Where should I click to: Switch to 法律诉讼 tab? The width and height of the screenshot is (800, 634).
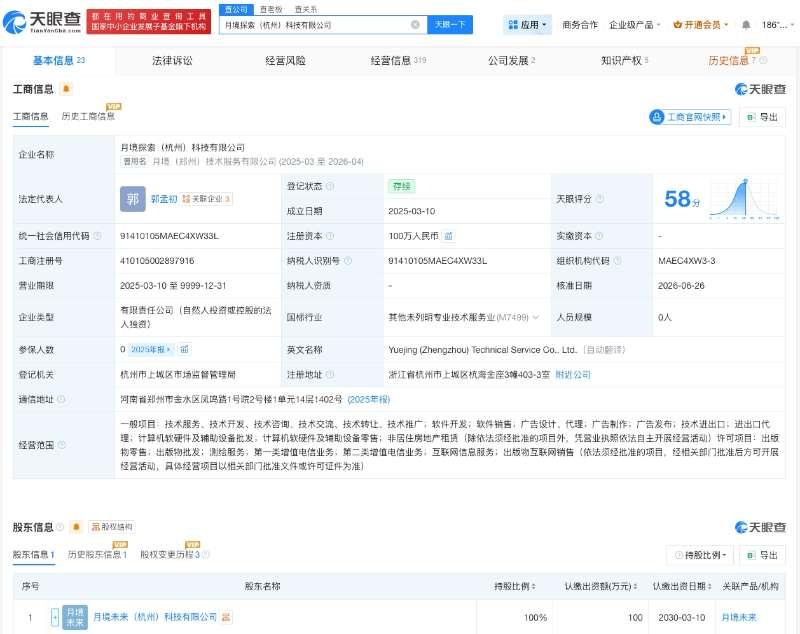[172, 60]
